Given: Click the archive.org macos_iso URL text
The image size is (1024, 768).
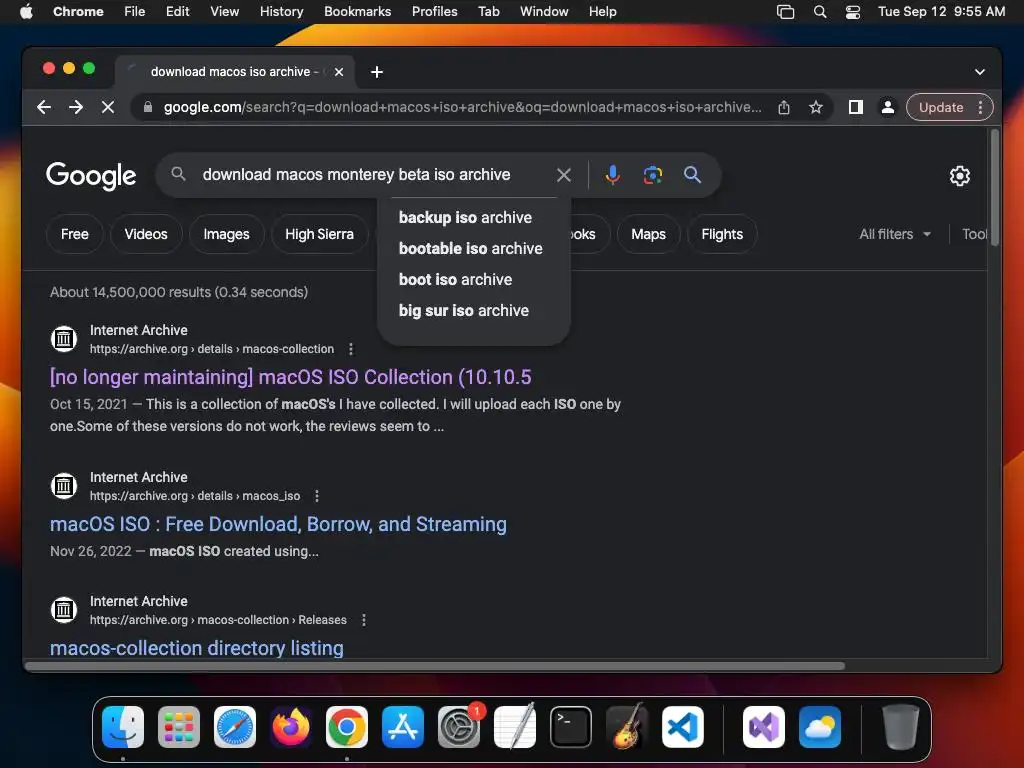Looking at the screenshot, I should point(195,496).
